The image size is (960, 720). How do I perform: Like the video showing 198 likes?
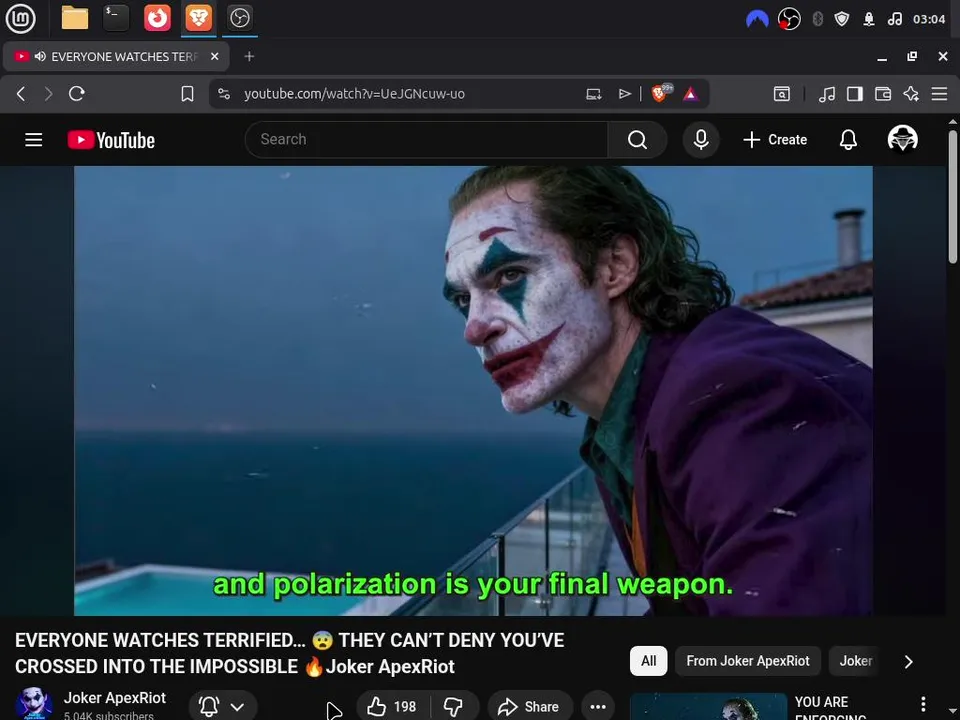point(392,707)
